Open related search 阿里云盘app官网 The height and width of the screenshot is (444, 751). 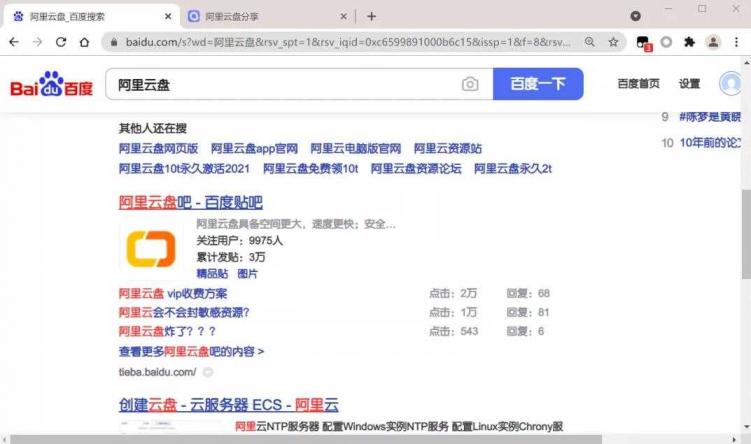(254, 148)
